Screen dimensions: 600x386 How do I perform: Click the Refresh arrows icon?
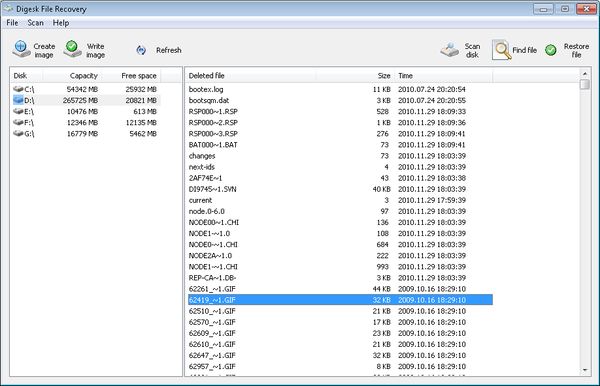(141, 50)
